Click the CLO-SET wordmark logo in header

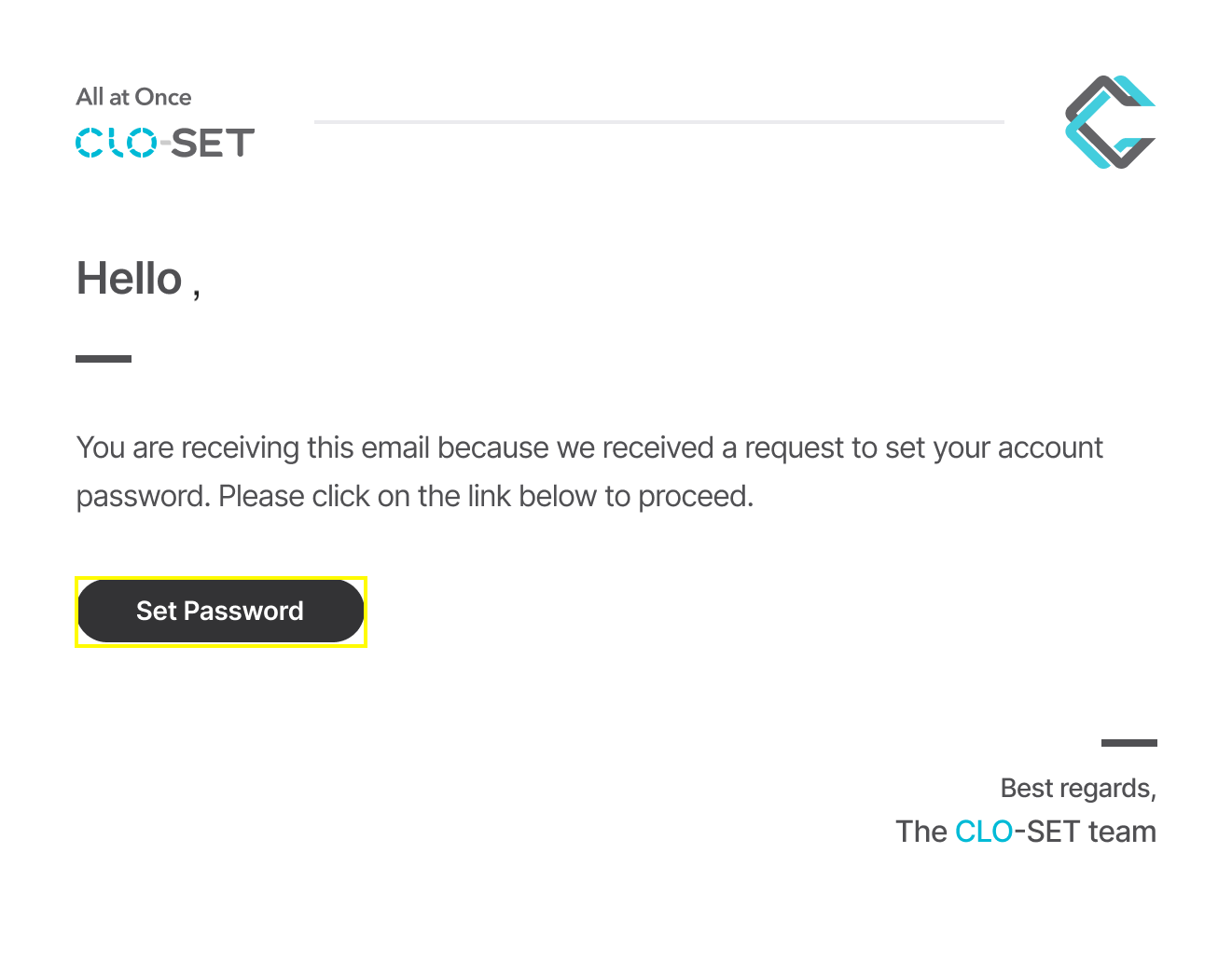[165, 143]
